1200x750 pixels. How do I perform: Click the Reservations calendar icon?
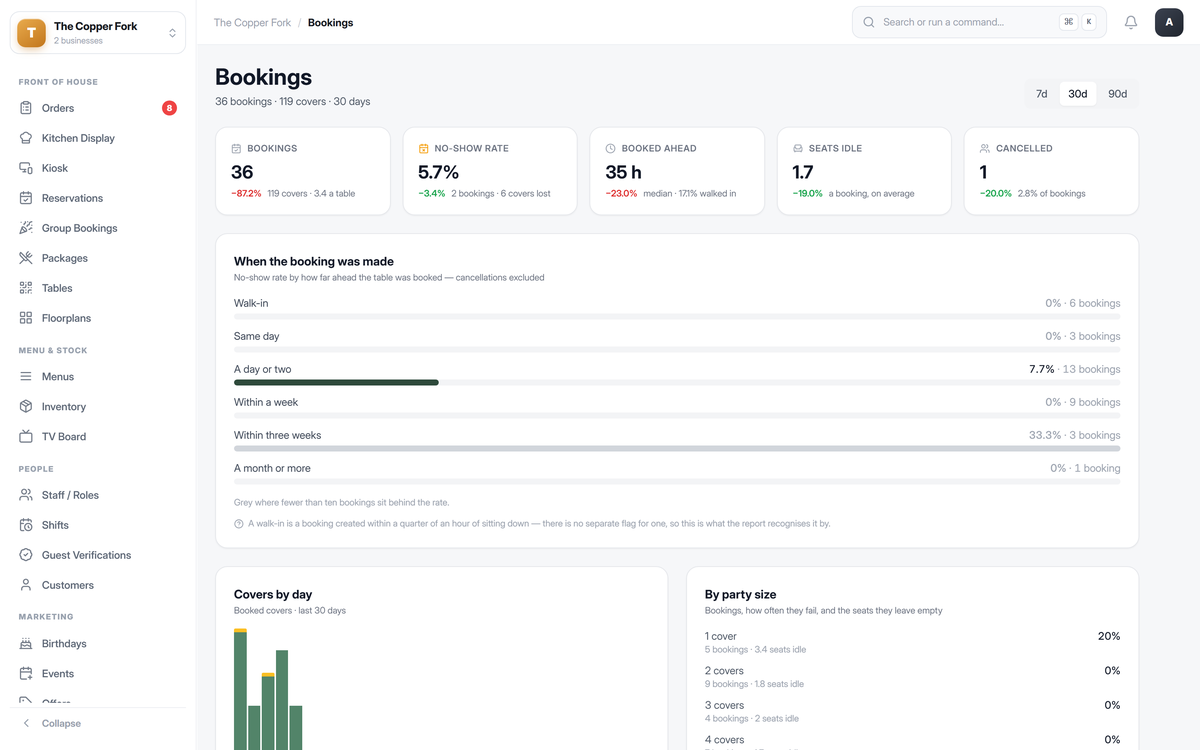[26, 198]
